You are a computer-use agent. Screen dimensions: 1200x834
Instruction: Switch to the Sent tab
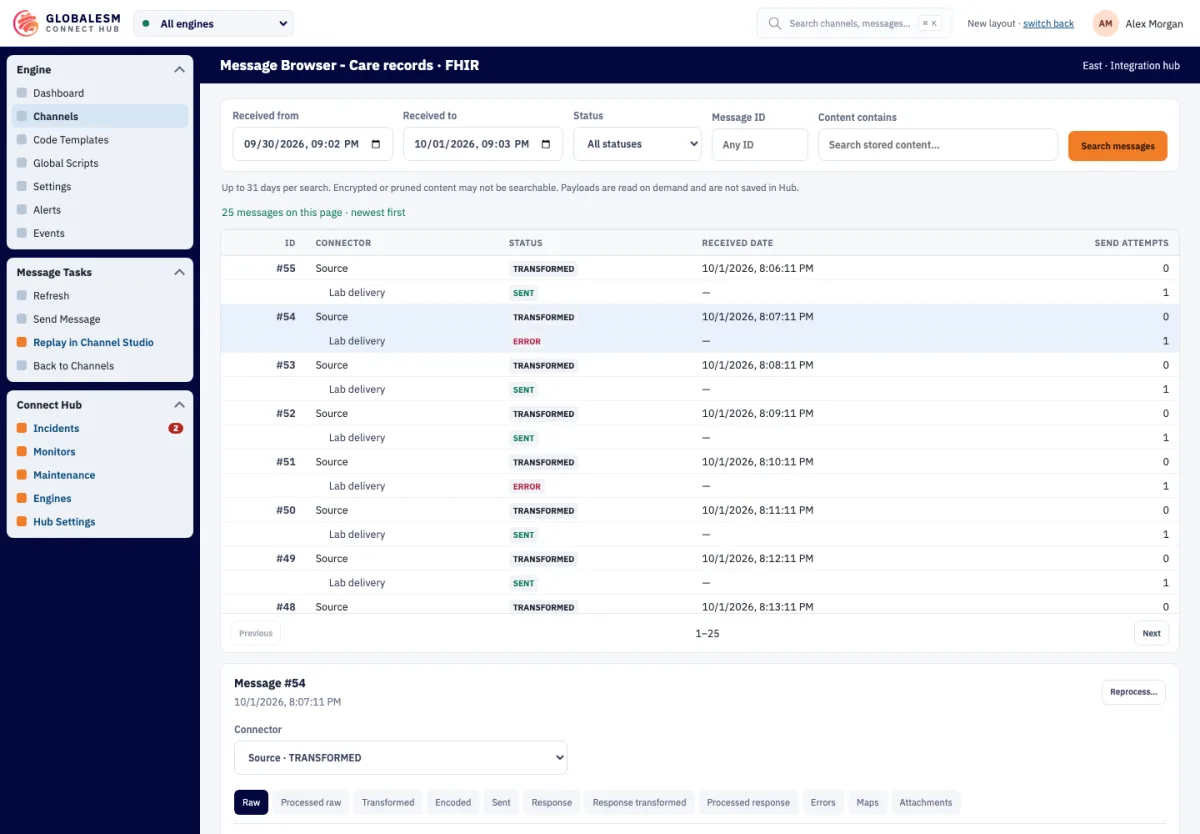[x=501, y=802]
